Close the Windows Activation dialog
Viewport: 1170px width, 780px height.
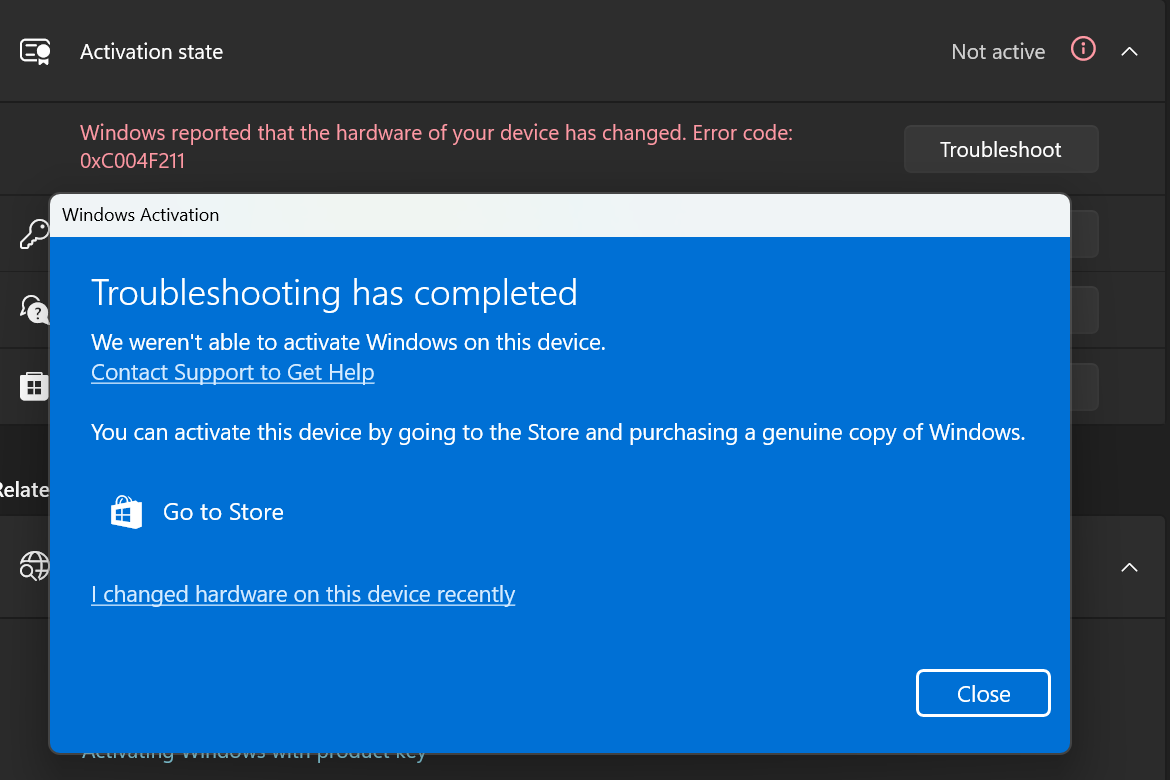[x=983, y=693]
